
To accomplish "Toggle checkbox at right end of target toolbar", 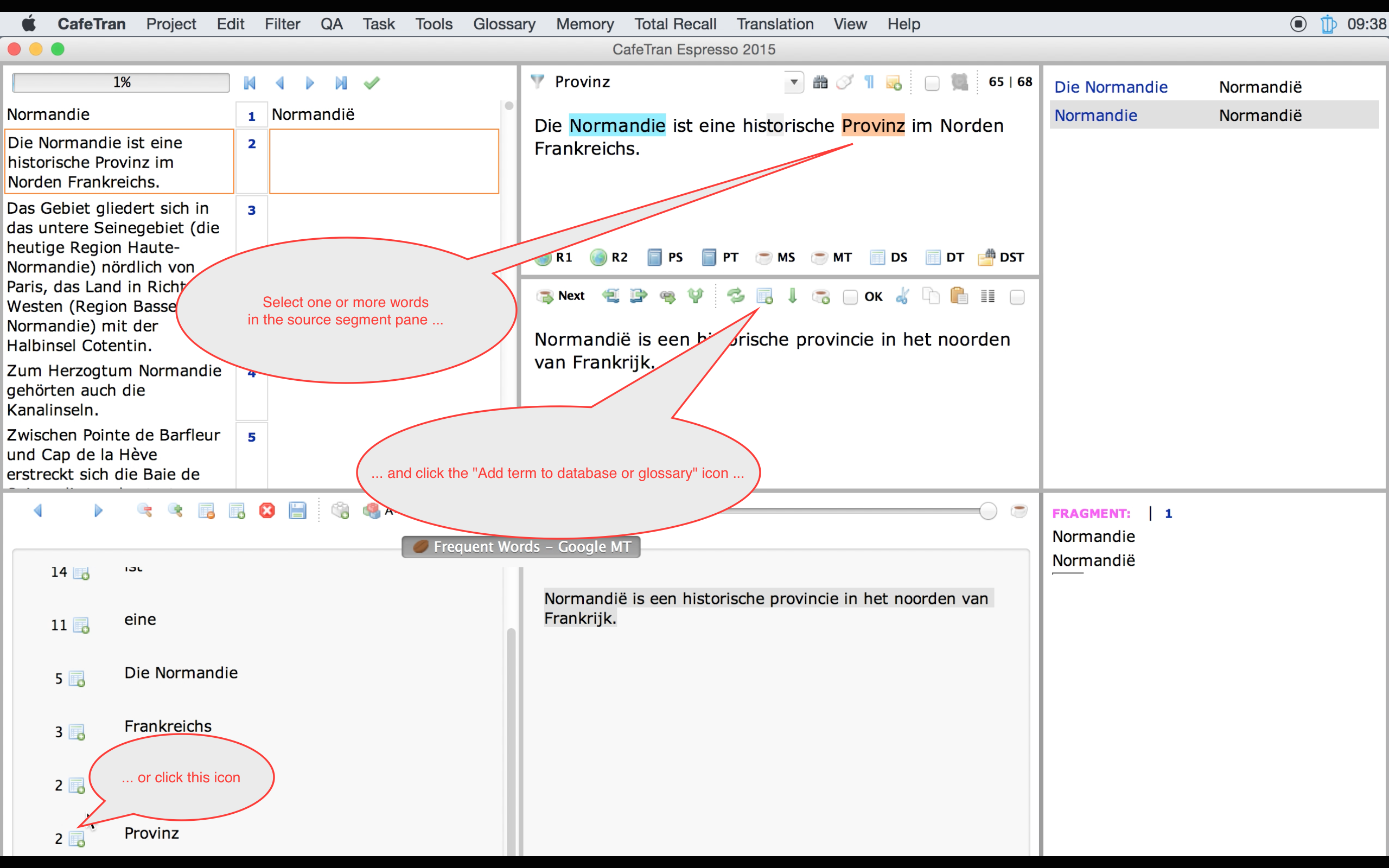I will point(1016,297).
